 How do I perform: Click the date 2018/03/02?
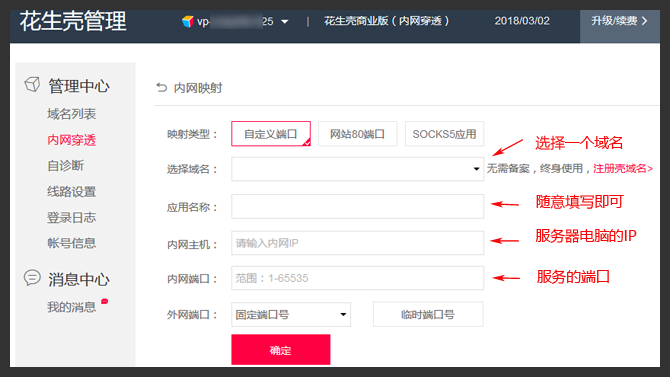522,21
